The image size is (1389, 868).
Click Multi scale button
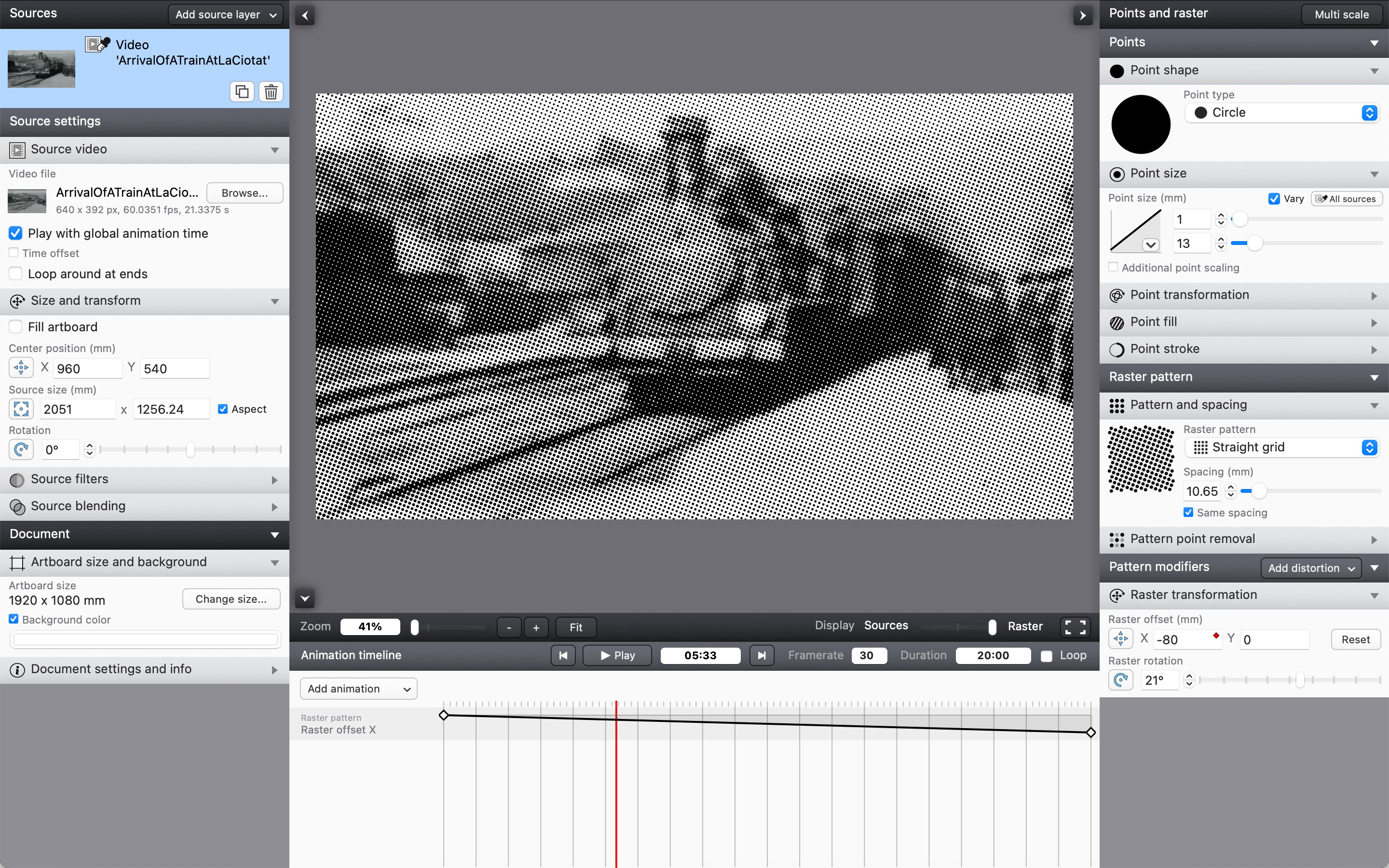point(1341,14)
